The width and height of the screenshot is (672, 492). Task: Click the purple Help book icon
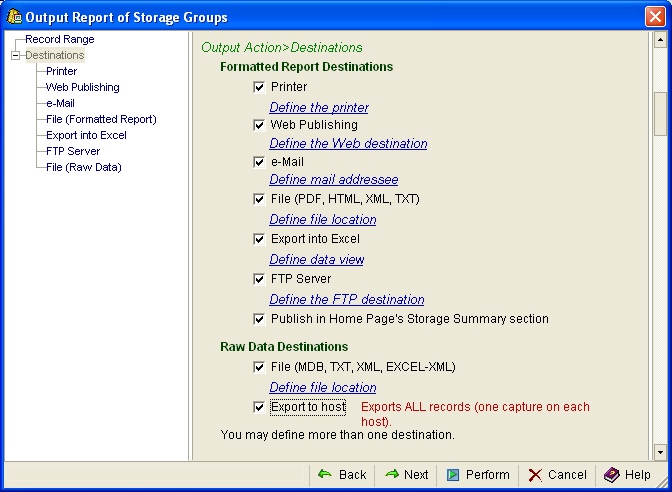pos(612,475)
